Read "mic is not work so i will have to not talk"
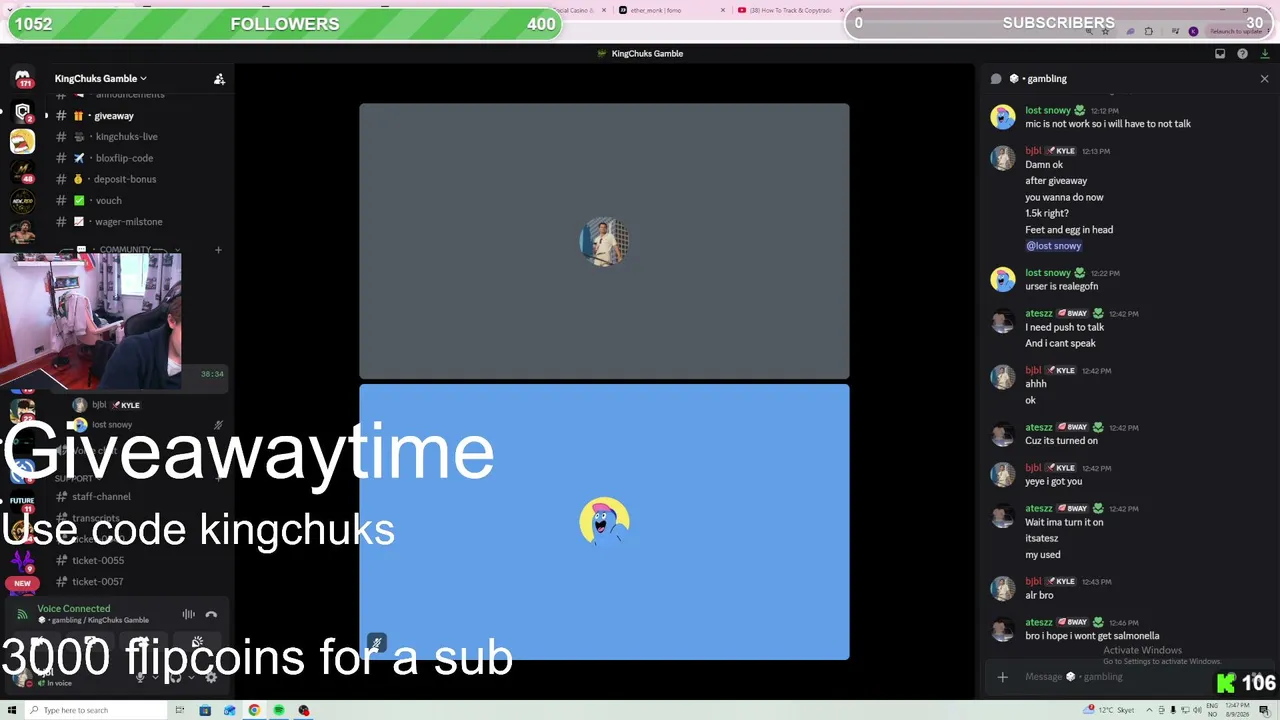 (1108, 124)
